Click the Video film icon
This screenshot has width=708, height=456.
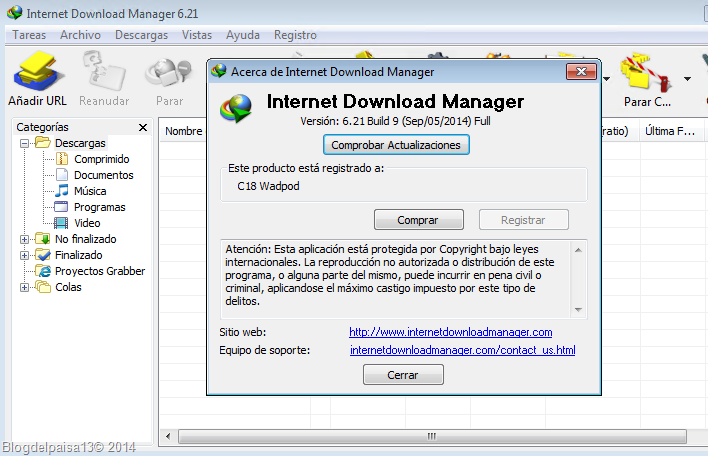(61, 223)
